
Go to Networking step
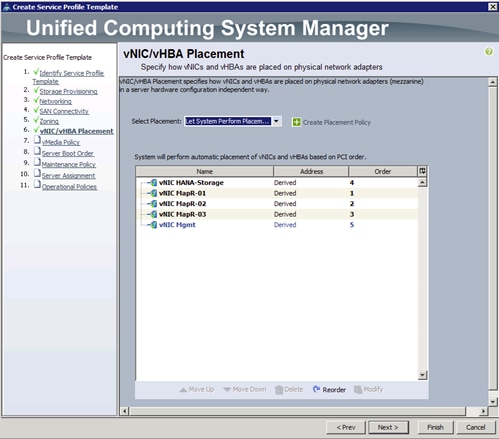[x=55, y=101]
